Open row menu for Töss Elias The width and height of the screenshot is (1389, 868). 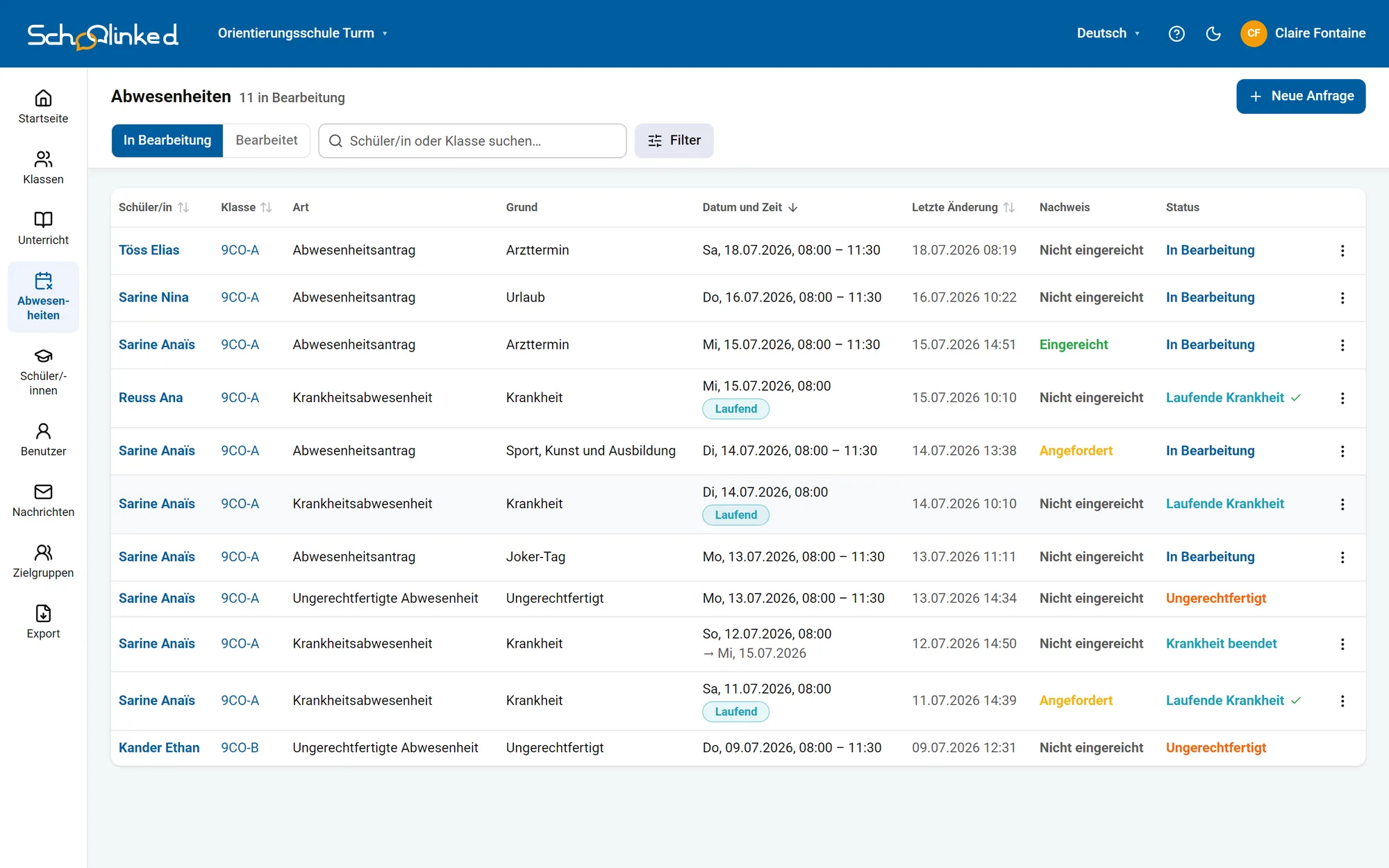pyautogui.click(x=1342, y=251)
